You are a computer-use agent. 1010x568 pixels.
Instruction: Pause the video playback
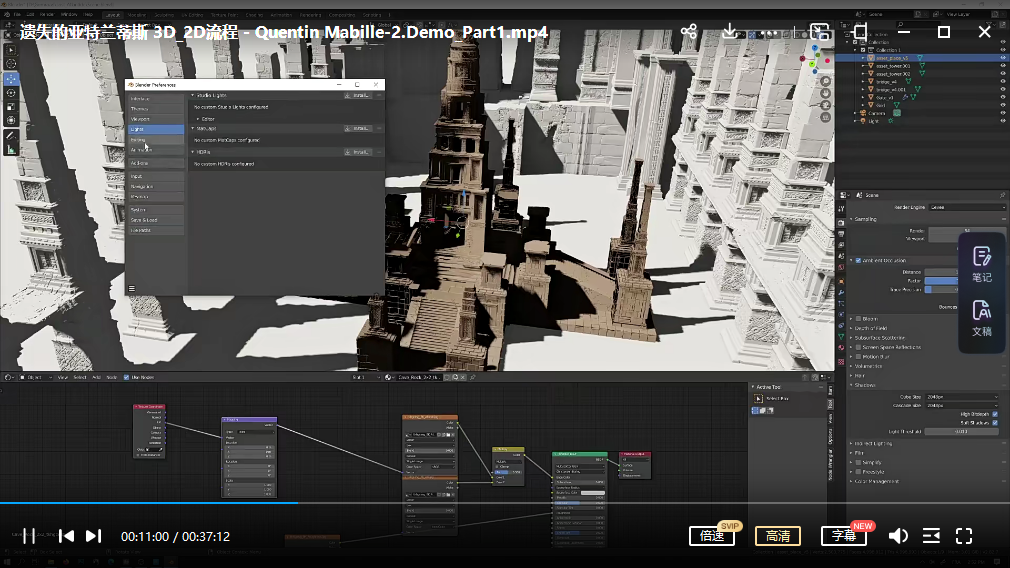pyautogui.click(x=28, y=536)
